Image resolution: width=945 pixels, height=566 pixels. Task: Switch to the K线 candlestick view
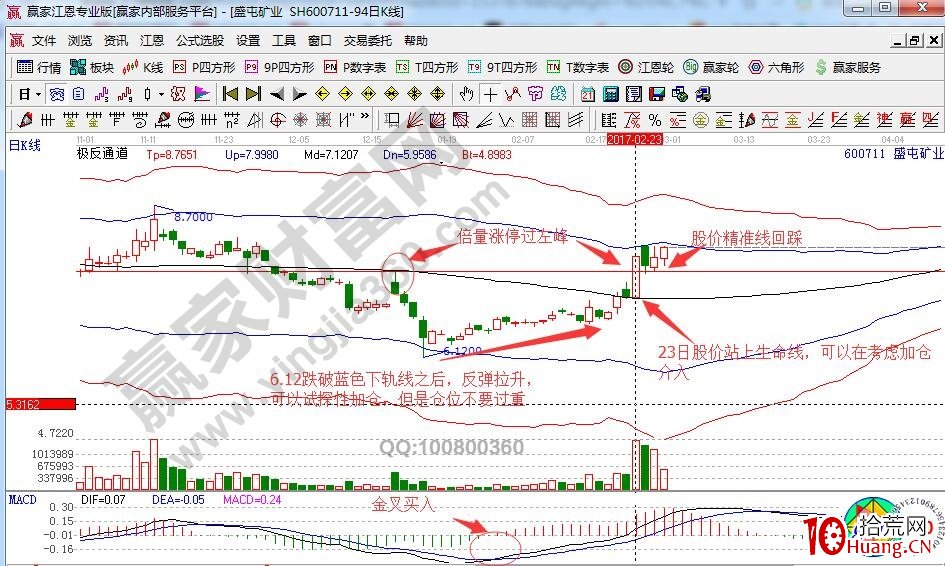point(142,67)
